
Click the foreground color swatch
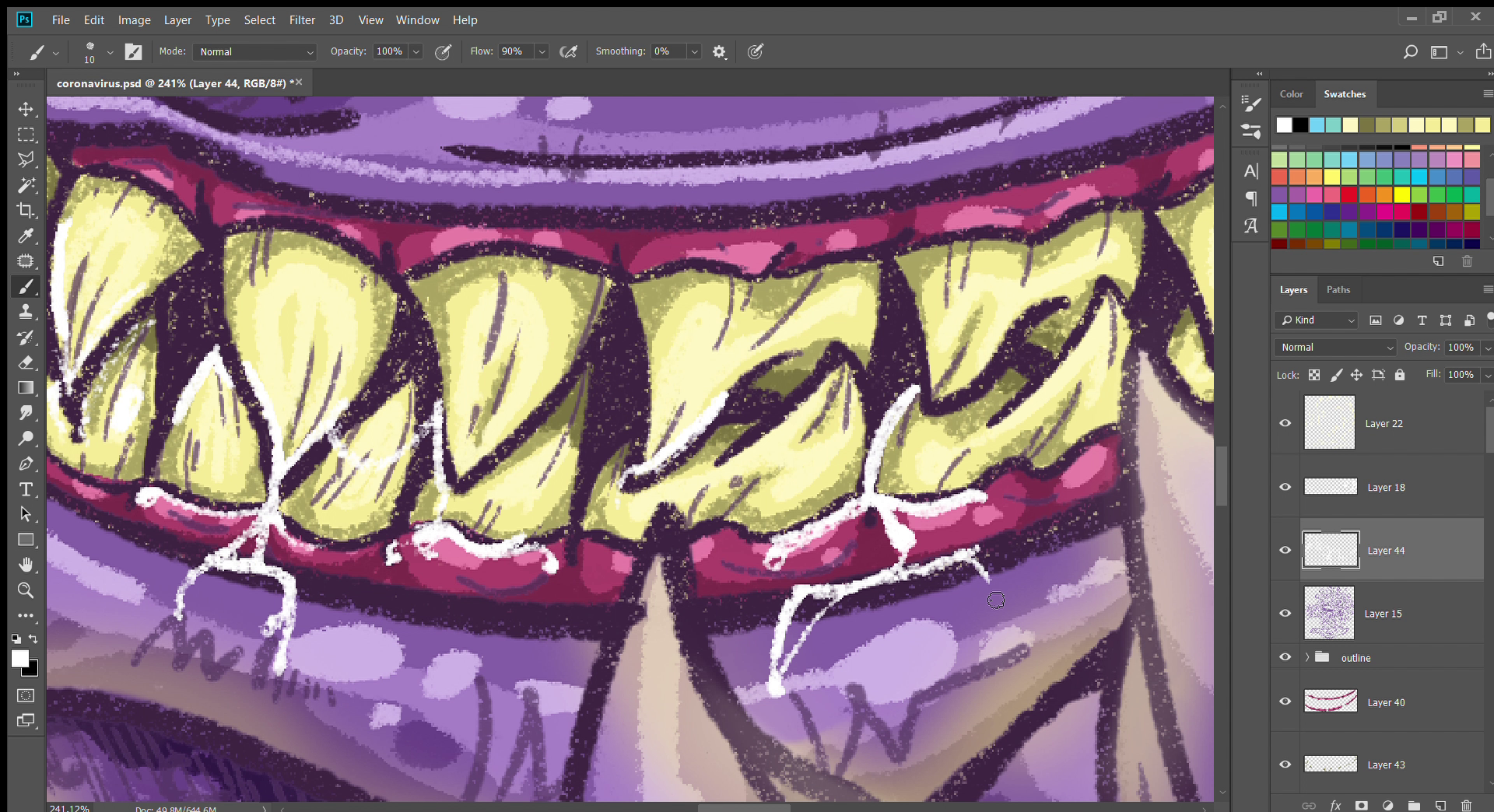20,659
